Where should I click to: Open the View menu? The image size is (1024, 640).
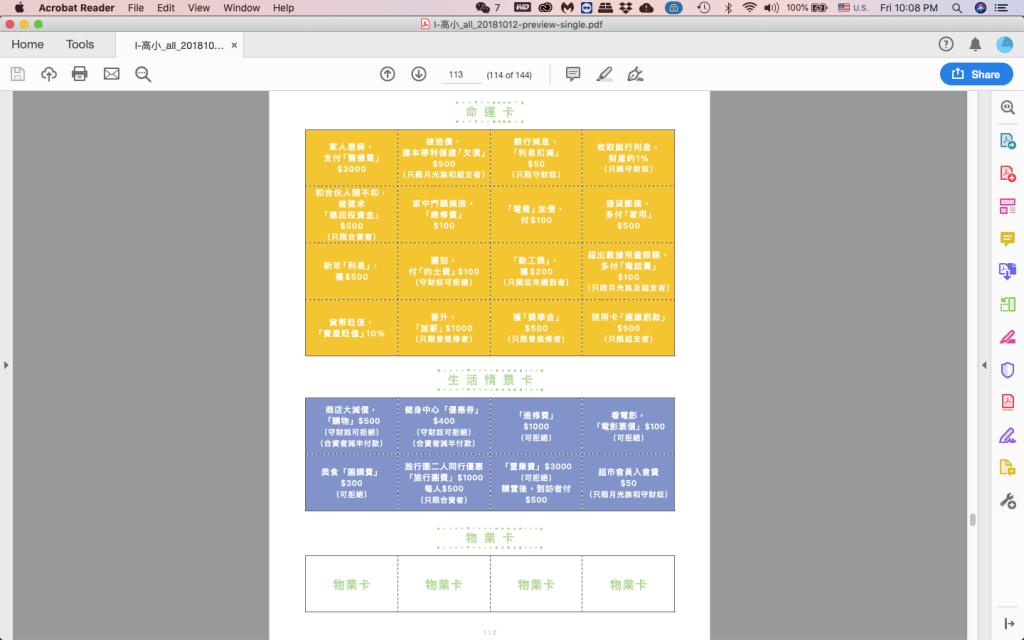point(199,8)
